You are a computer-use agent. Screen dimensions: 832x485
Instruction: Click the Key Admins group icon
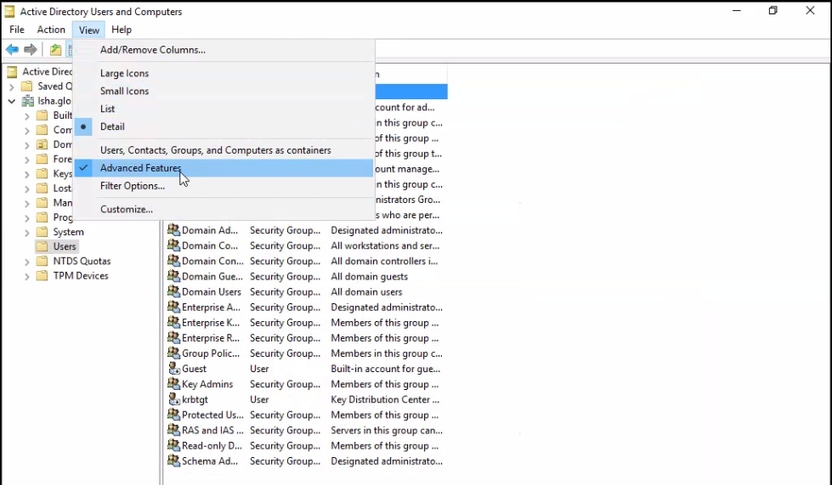tap(174, 384)
